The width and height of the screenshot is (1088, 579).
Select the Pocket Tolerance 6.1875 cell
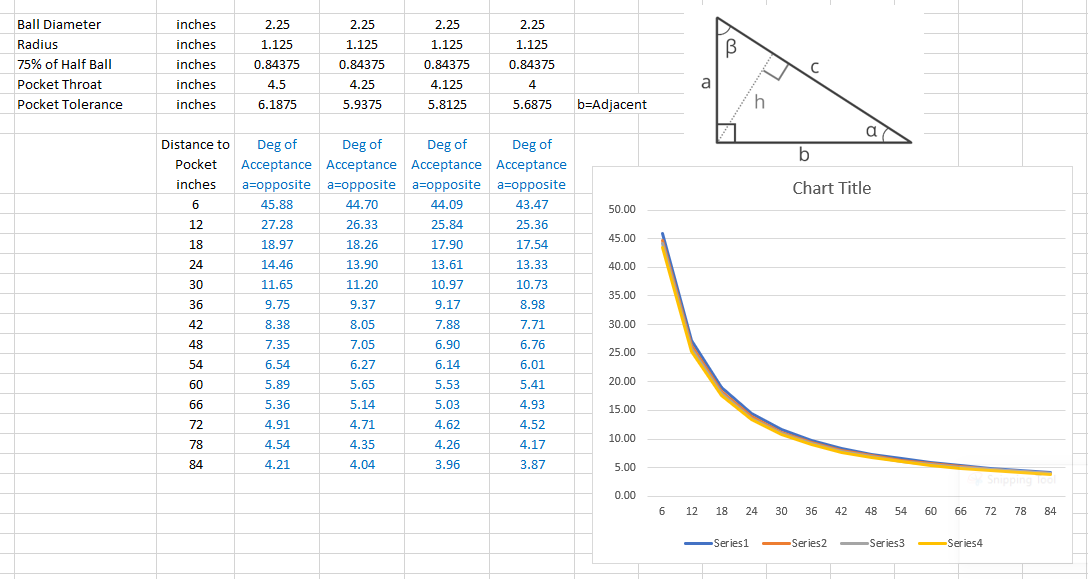tap(270, 104)
